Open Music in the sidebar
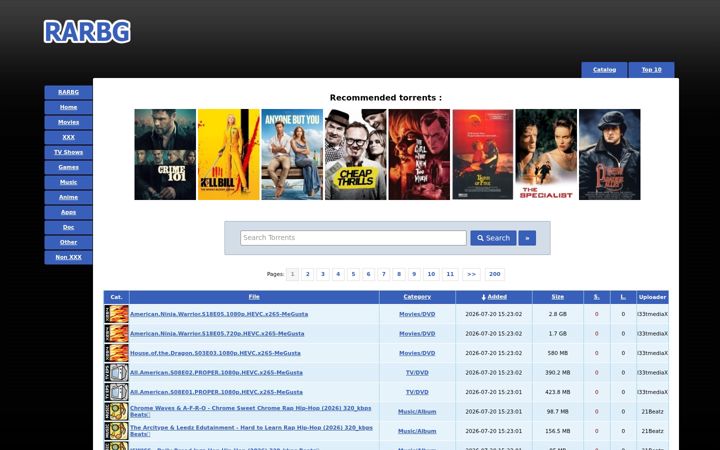This screenshot has width=720, height=450. click(x=68, y=182)
